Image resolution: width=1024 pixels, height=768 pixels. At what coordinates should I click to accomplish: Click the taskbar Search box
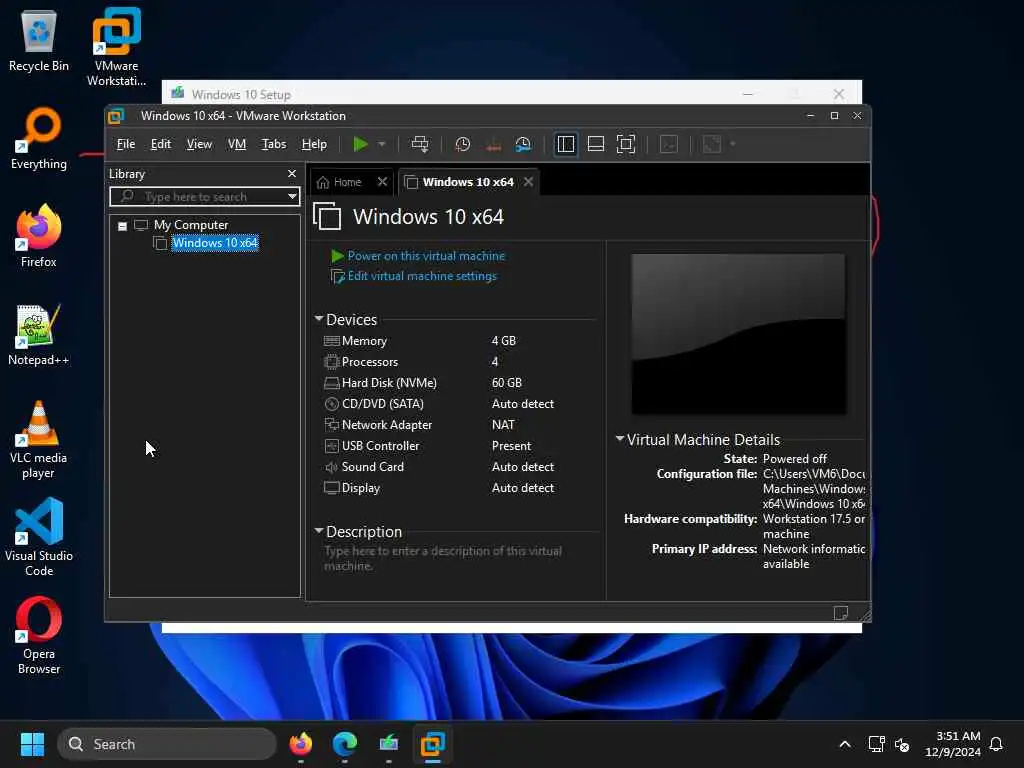pos(167,744)
